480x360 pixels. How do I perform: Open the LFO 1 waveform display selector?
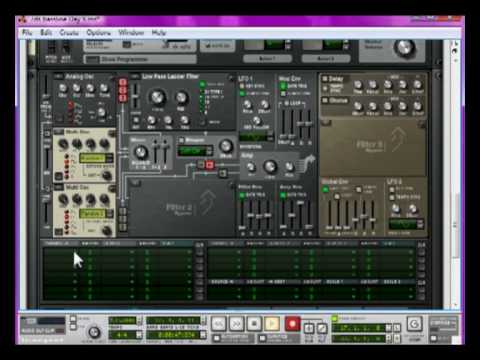click(256, 137)
